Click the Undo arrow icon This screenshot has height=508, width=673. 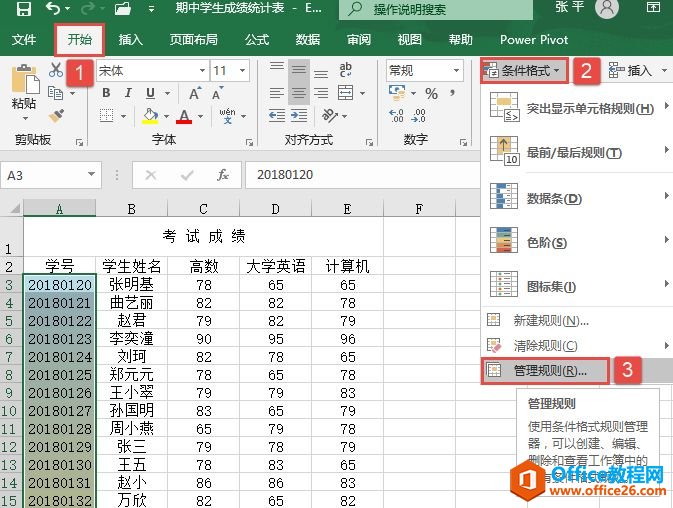pyautogui.click(x=53, y=9)
